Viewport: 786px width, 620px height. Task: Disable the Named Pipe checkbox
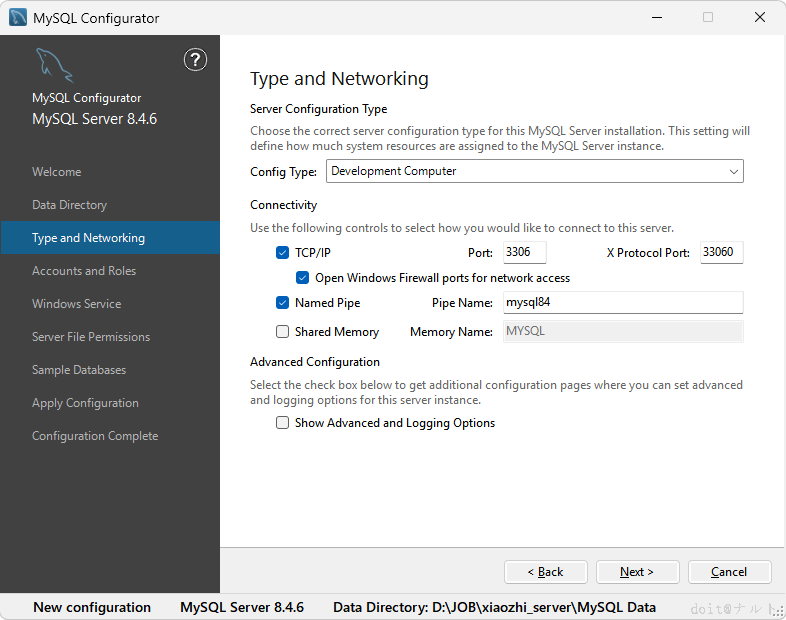[282, 303]
